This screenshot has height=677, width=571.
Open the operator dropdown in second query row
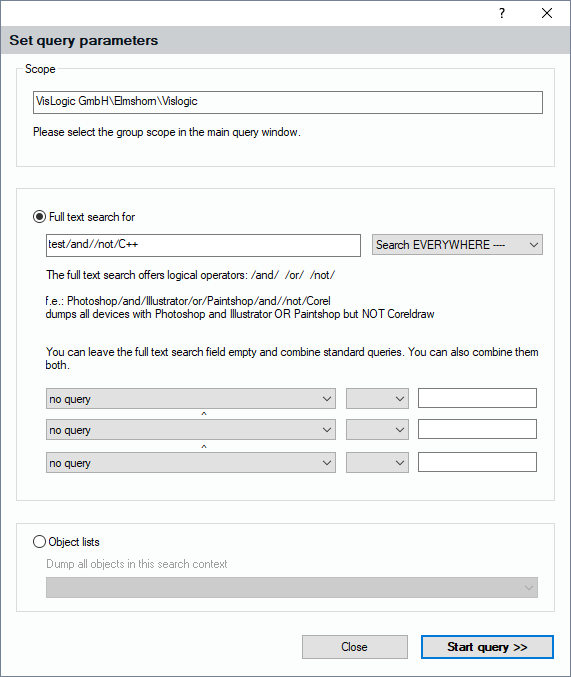377,430
